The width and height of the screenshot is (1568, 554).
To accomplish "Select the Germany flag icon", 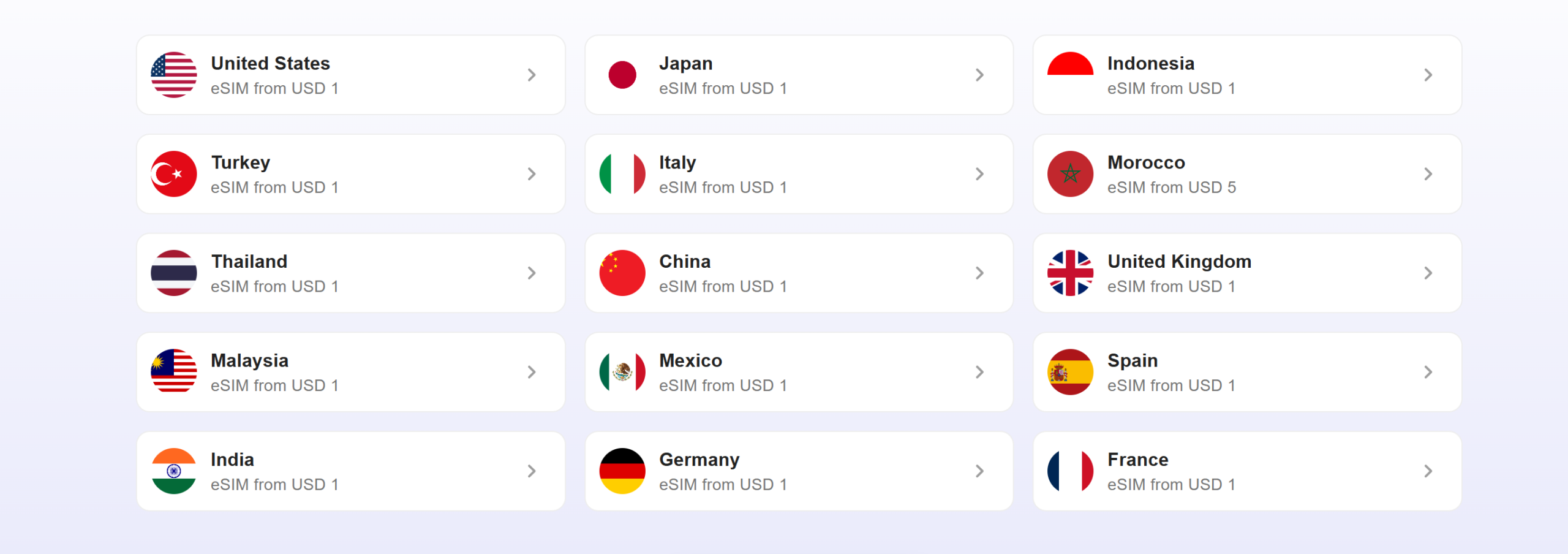I will [622, 471].
